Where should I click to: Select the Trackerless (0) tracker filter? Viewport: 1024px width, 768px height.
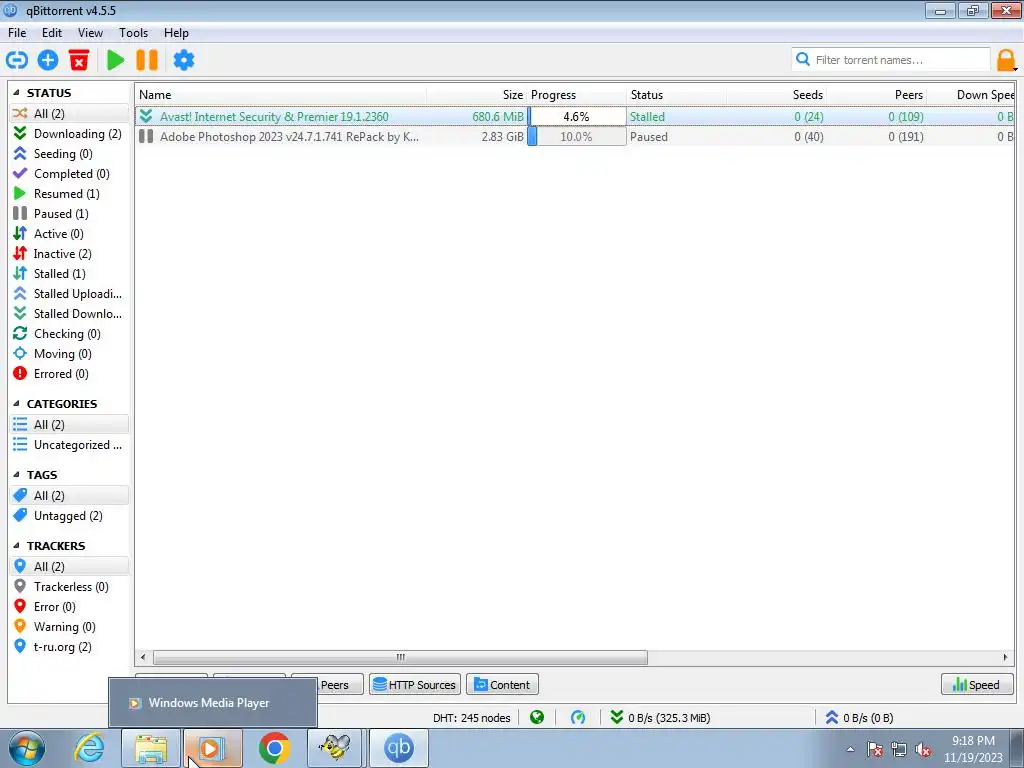pos(69,586)
